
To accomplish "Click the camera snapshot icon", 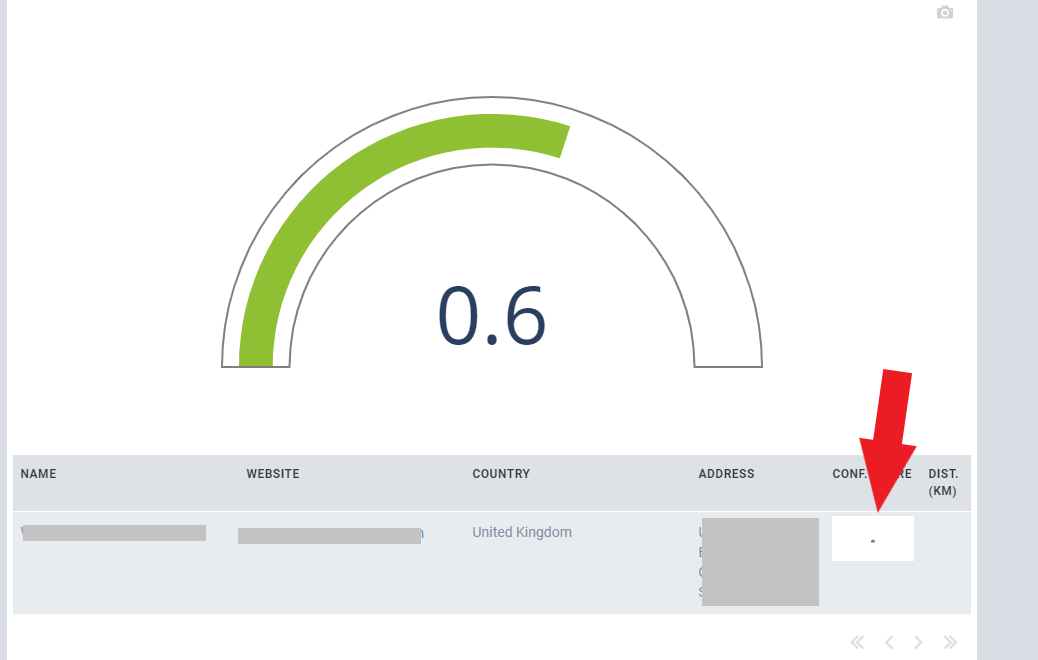I will click(x=944, y=13).
